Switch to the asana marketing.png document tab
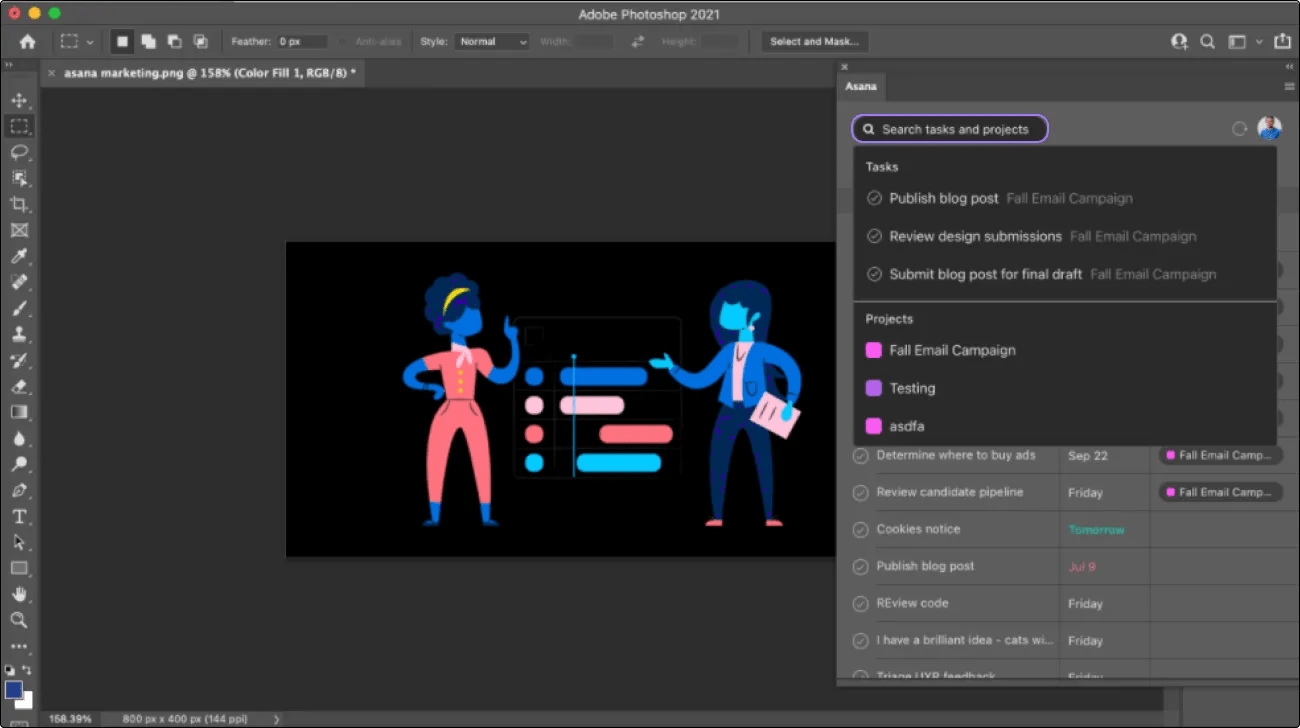This screenshot has width=1300, height=728. [208, 74]
